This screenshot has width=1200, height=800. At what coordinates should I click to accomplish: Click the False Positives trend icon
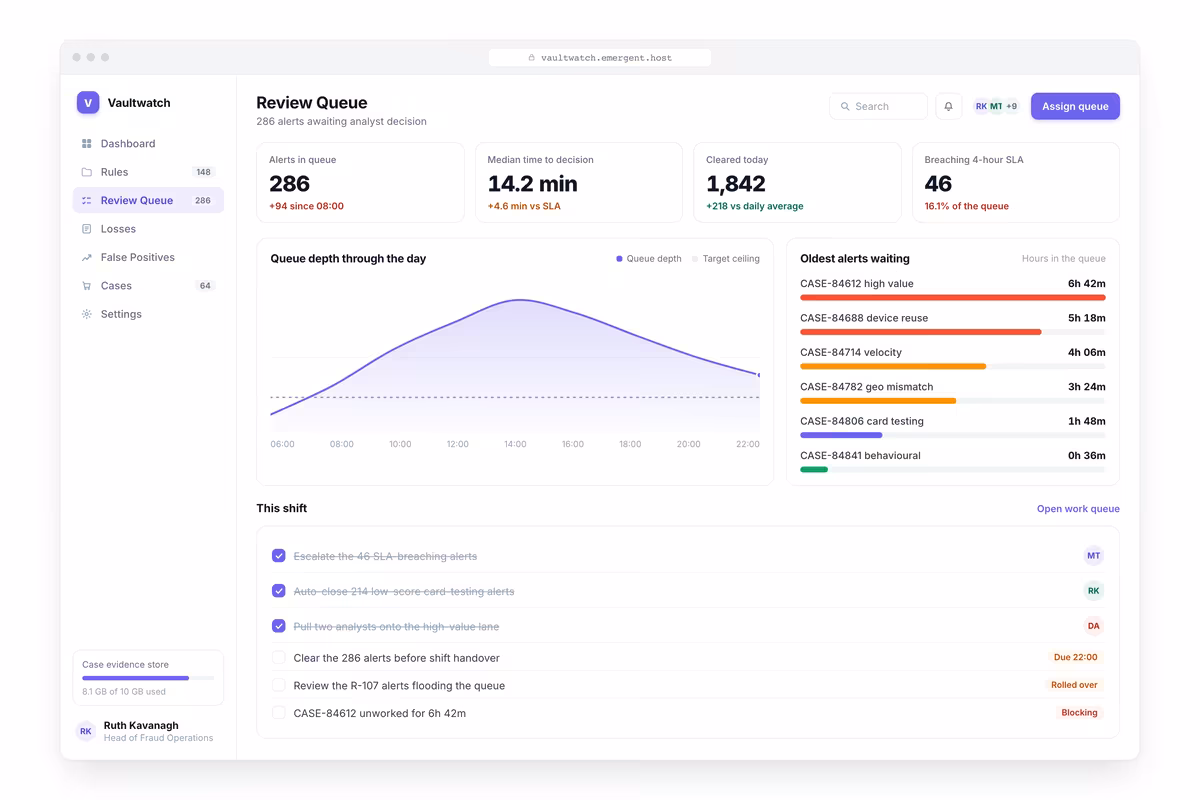[87, 258]
